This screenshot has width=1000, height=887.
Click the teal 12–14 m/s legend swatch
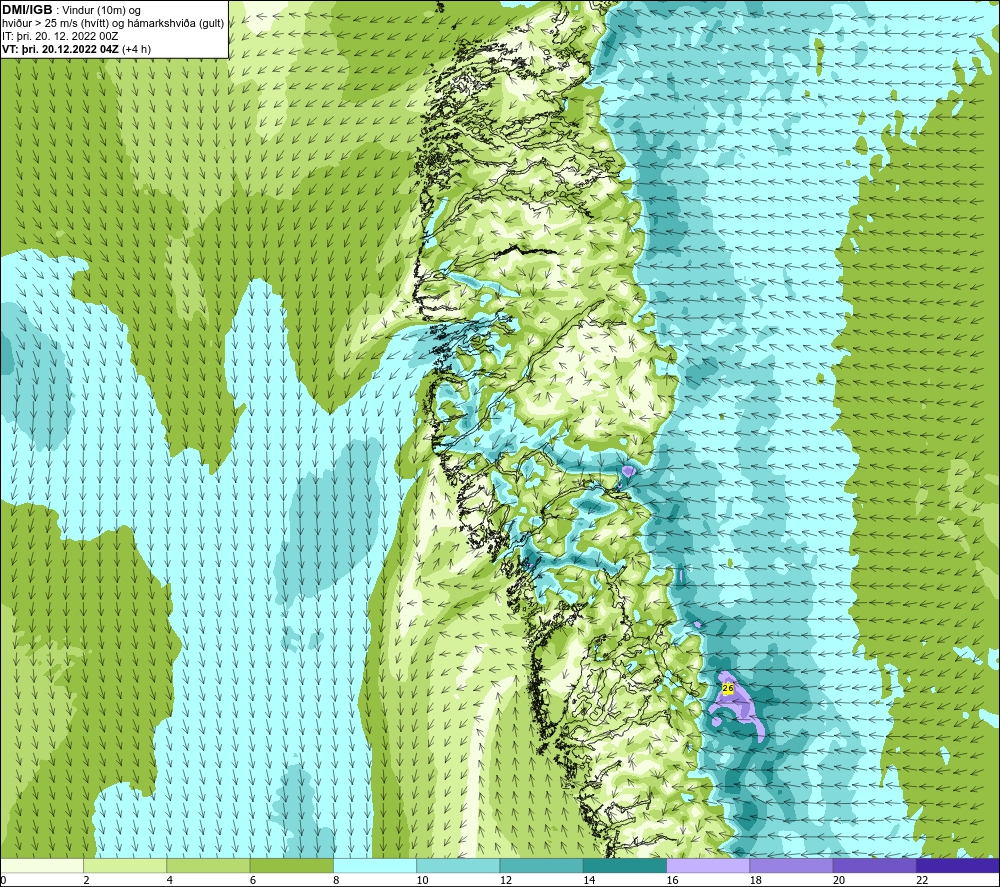541,865
